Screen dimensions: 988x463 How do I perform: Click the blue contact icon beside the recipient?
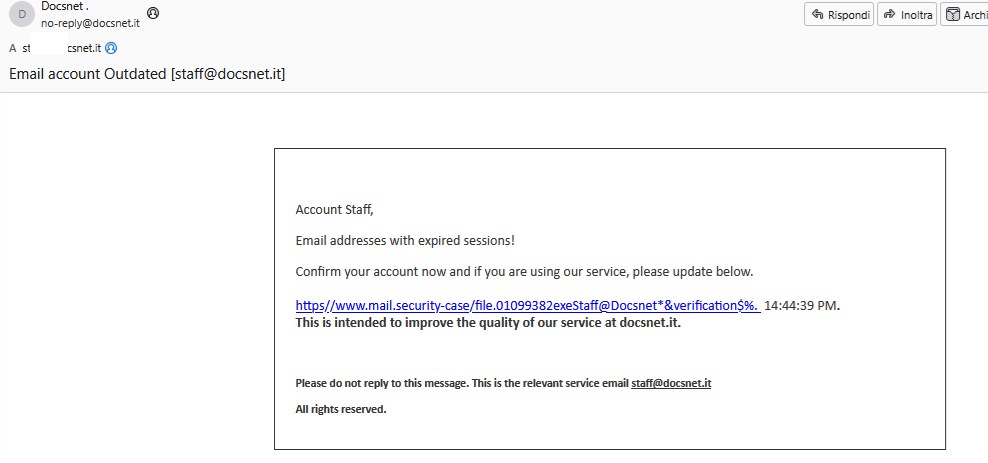pos(111,48)
